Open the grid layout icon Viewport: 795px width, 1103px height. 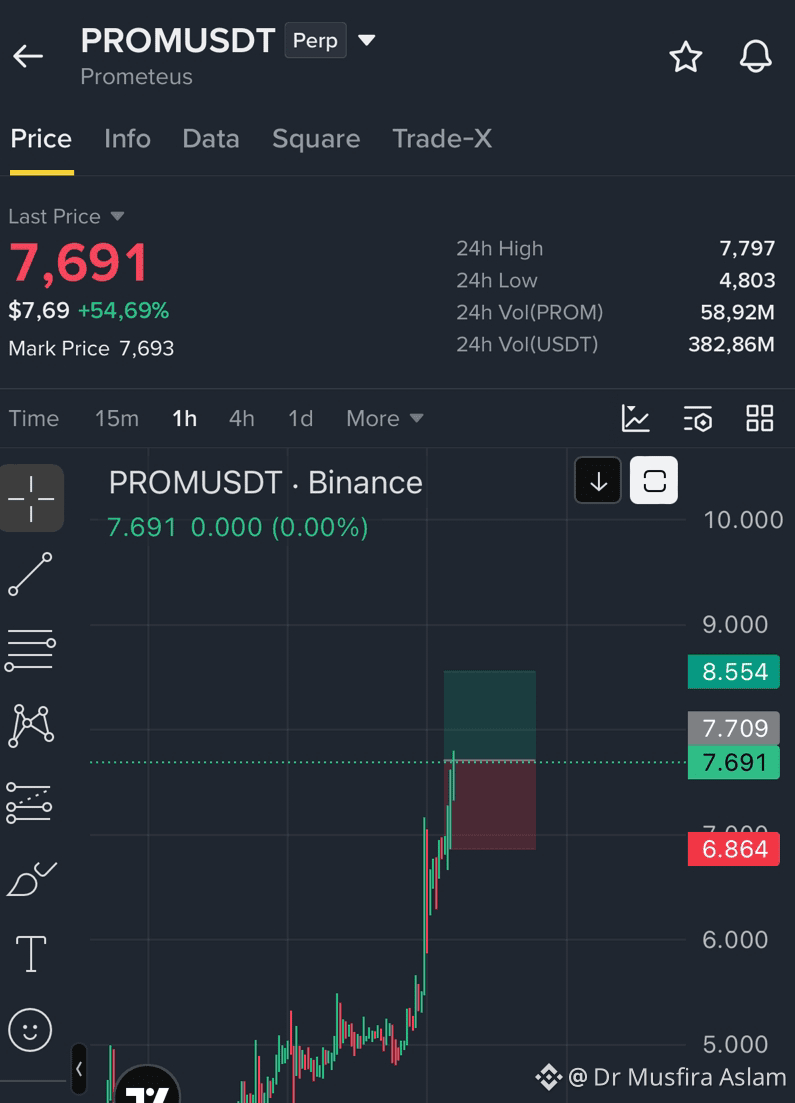760,419
